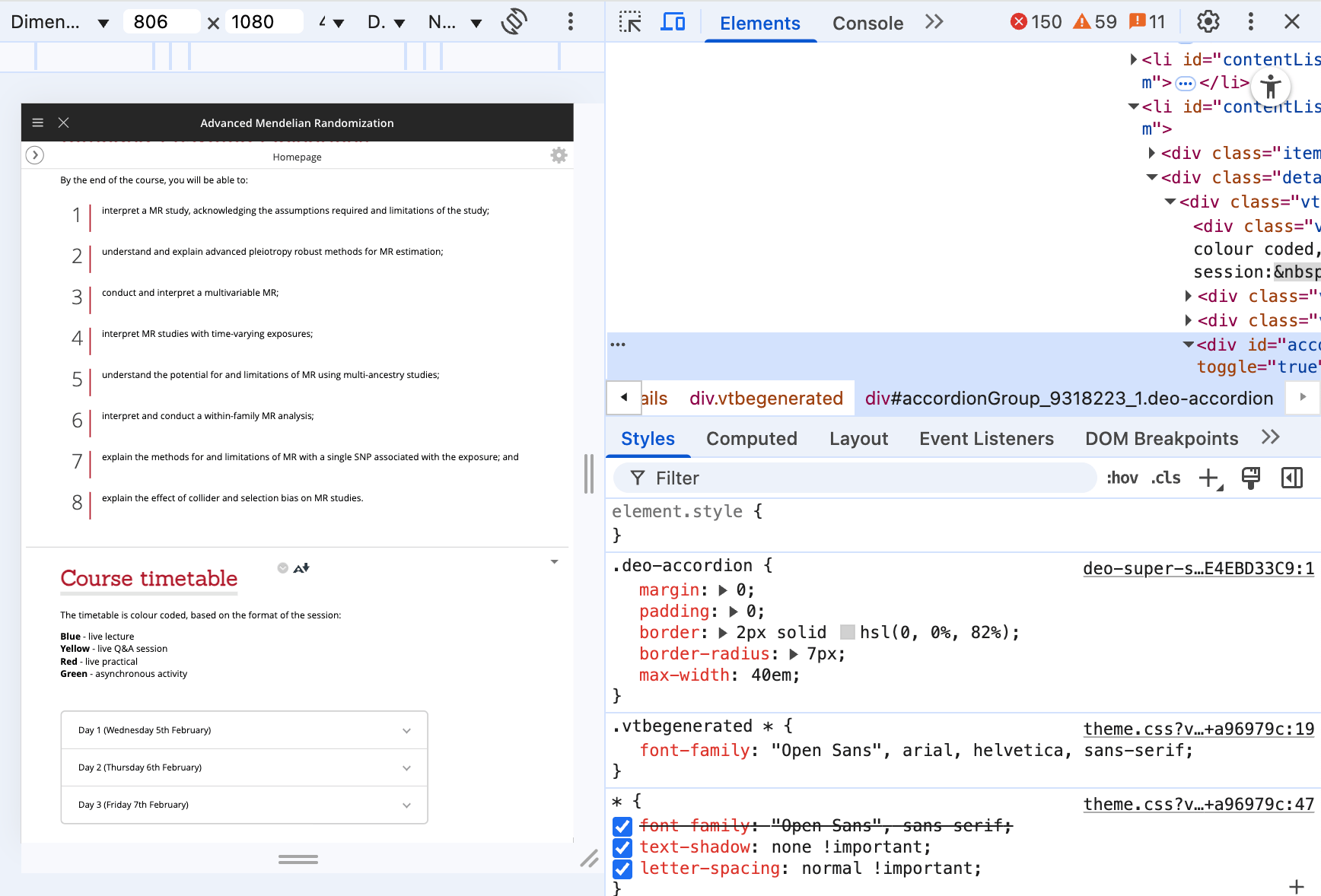Image resolution: width=1321 pixels, height=896 pixels.
Task: Close the Advanced Mendelian Randomization panel
Action: point(64,122)
